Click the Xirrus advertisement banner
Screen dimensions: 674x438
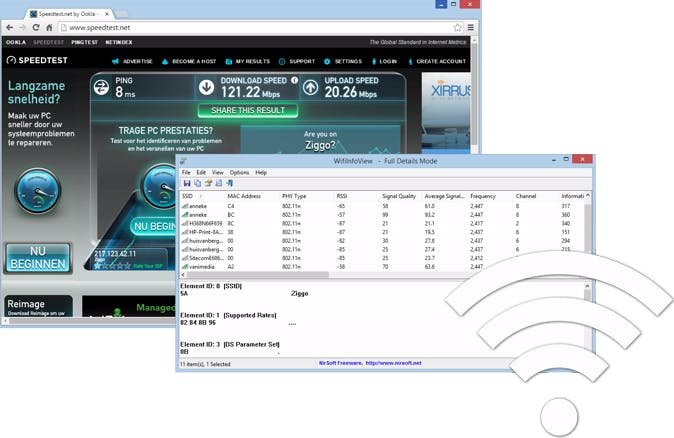(x=446, y=113)
